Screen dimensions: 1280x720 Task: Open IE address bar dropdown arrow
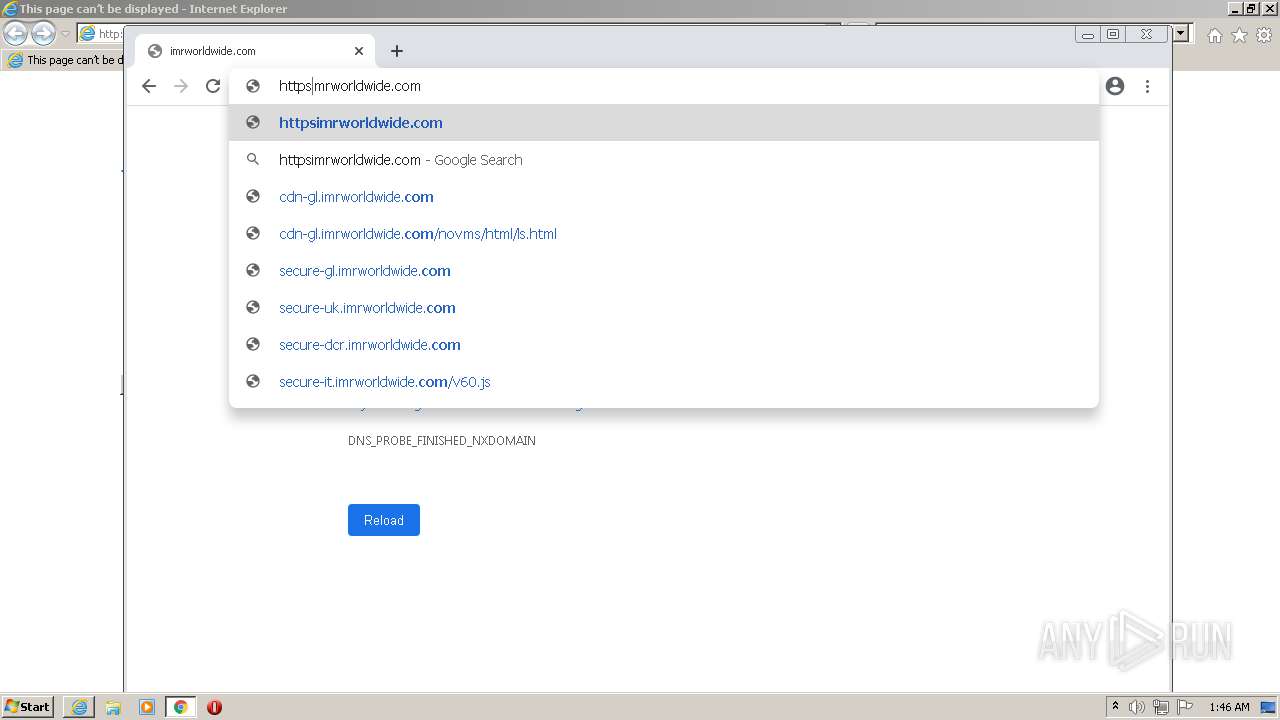[1180, 34]
